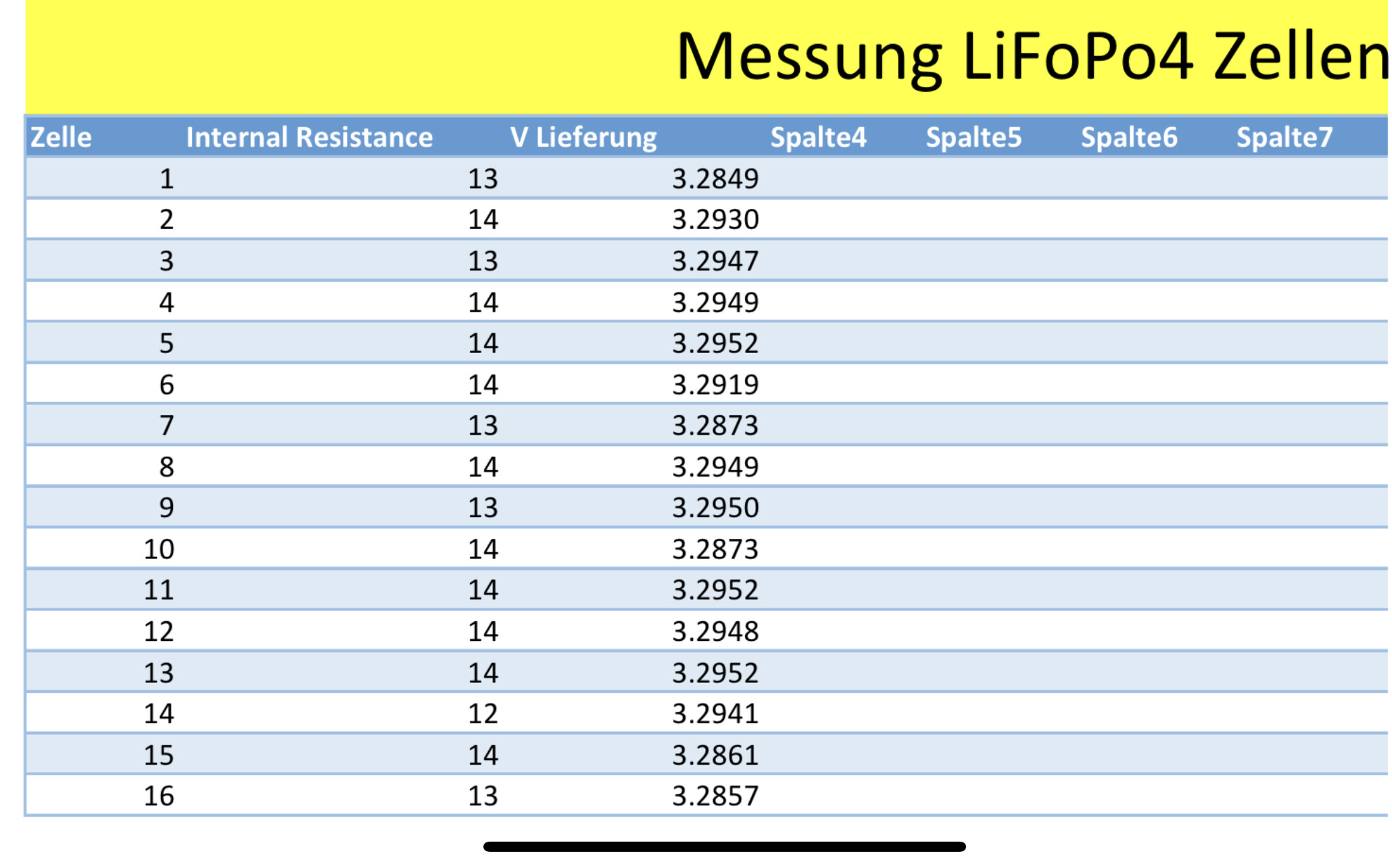Select resistance value 14 in Zelle 12 row
1392x868 pixels.
click(483, 631)
